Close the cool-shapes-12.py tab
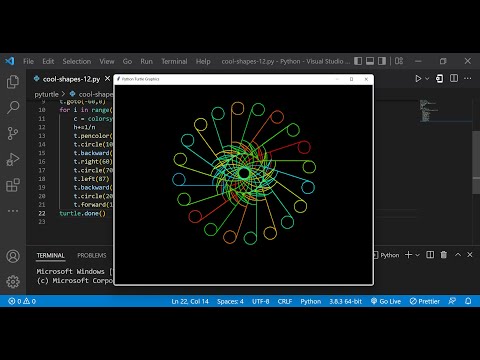 pos(107,79)
